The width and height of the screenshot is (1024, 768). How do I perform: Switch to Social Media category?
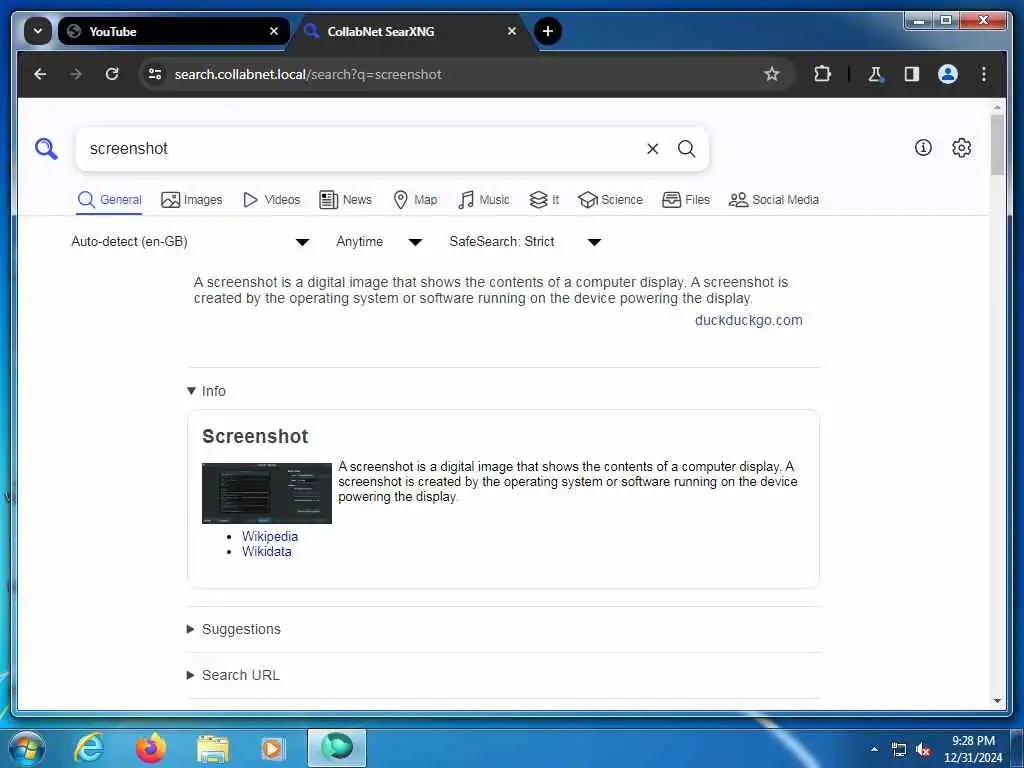point(774,200)
